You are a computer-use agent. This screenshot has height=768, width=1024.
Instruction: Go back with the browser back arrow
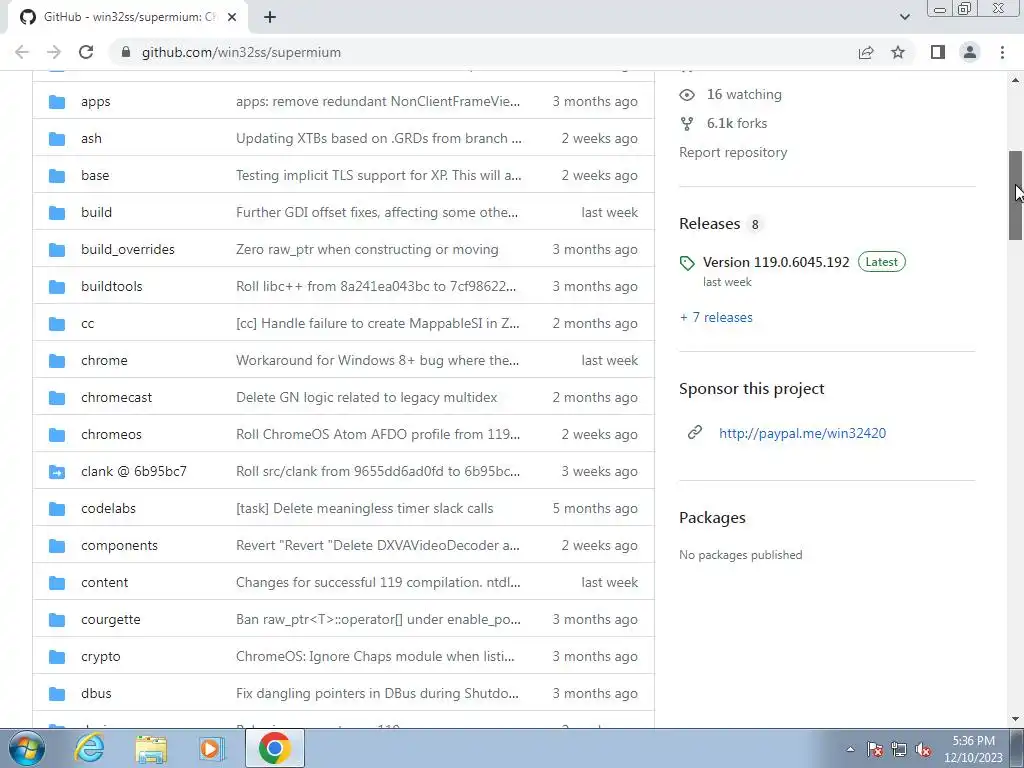pyautogui.click(x=22, y=52)
